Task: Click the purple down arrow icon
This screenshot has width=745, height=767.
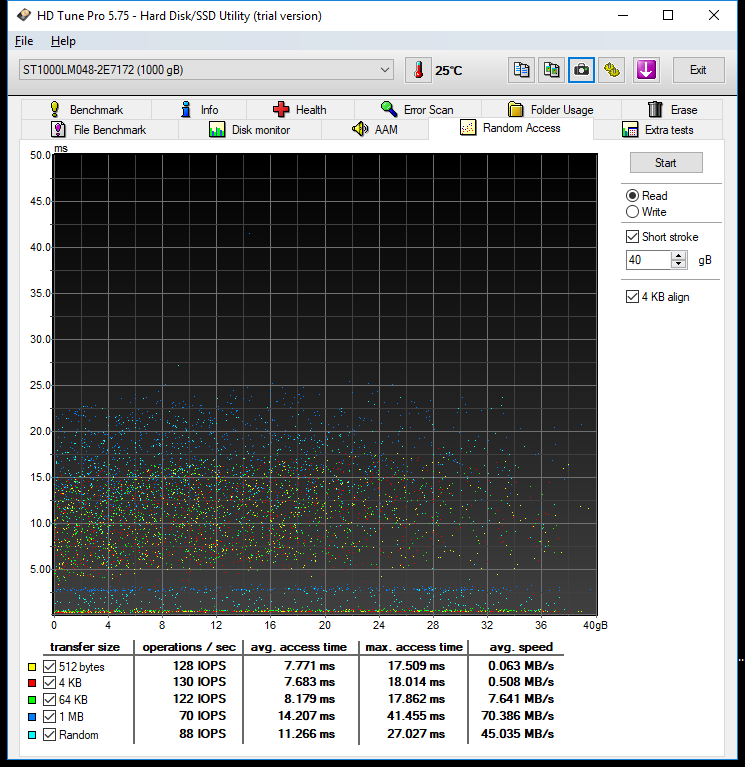Action: (646, 70)
